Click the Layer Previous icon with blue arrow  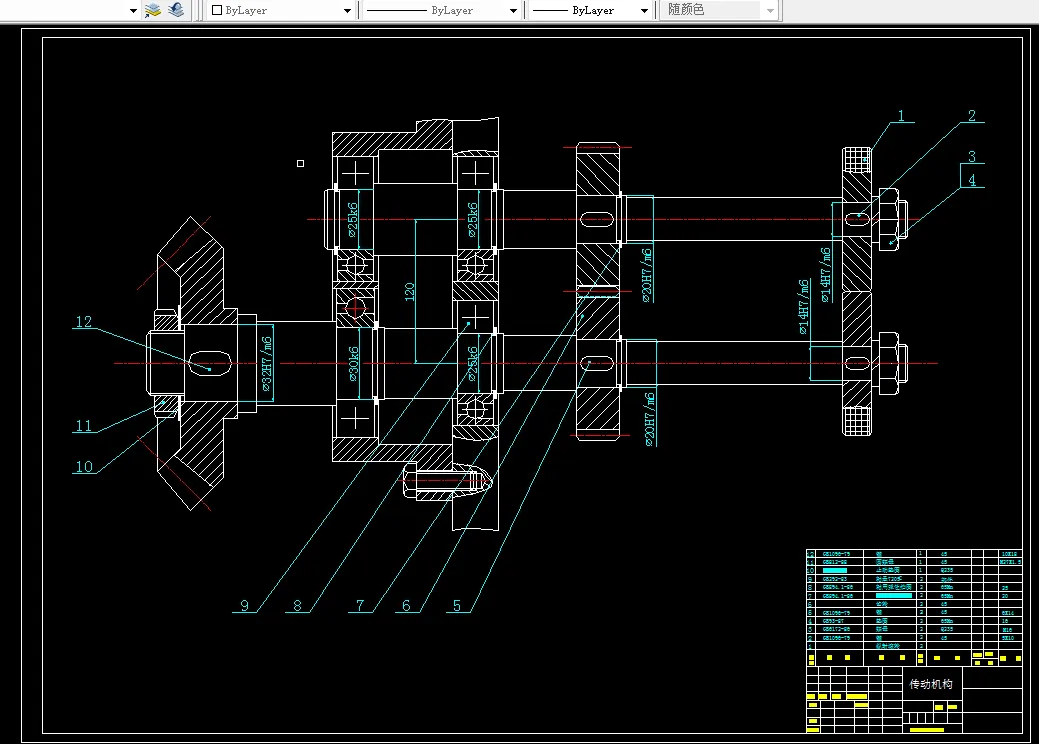[x=176, y=10]
